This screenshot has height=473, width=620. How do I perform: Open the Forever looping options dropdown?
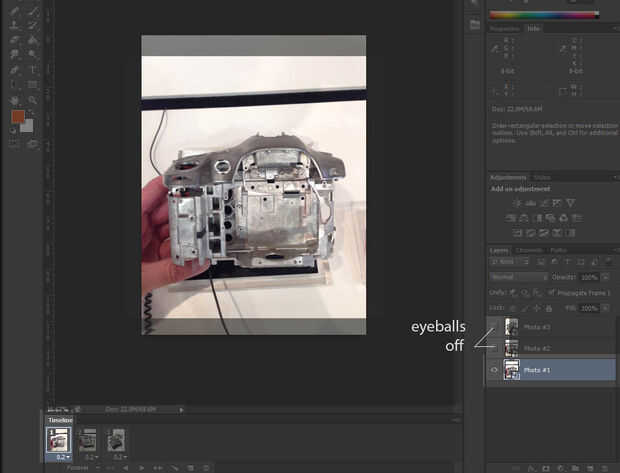(81, 468)
